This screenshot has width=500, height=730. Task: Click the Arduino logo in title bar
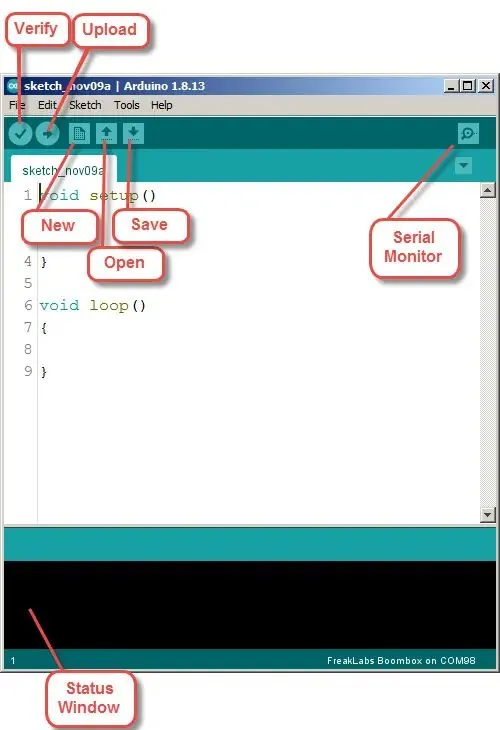pos(13,86)
